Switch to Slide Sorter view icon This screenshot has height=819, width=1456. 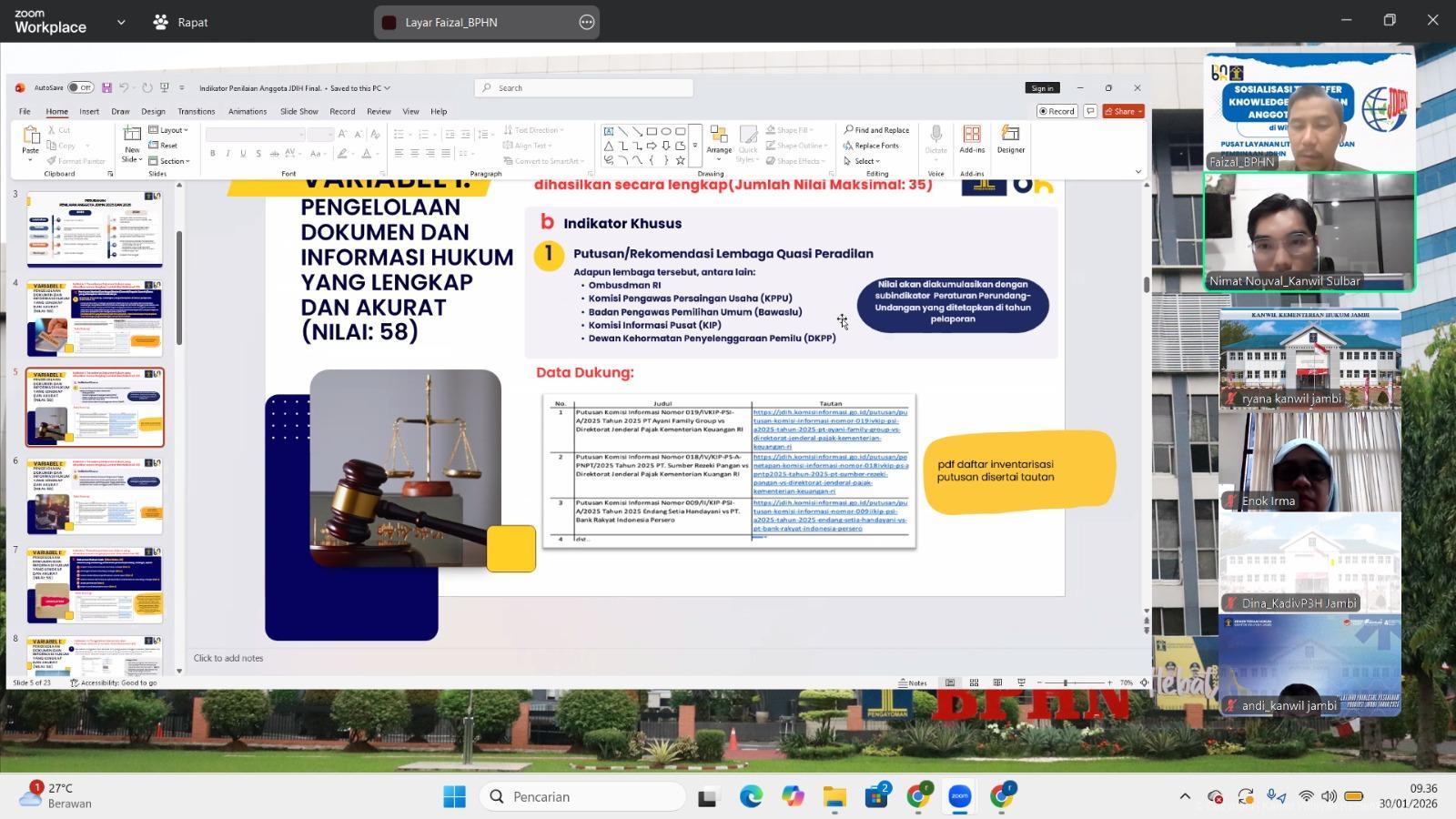click(x=974, y=682)
